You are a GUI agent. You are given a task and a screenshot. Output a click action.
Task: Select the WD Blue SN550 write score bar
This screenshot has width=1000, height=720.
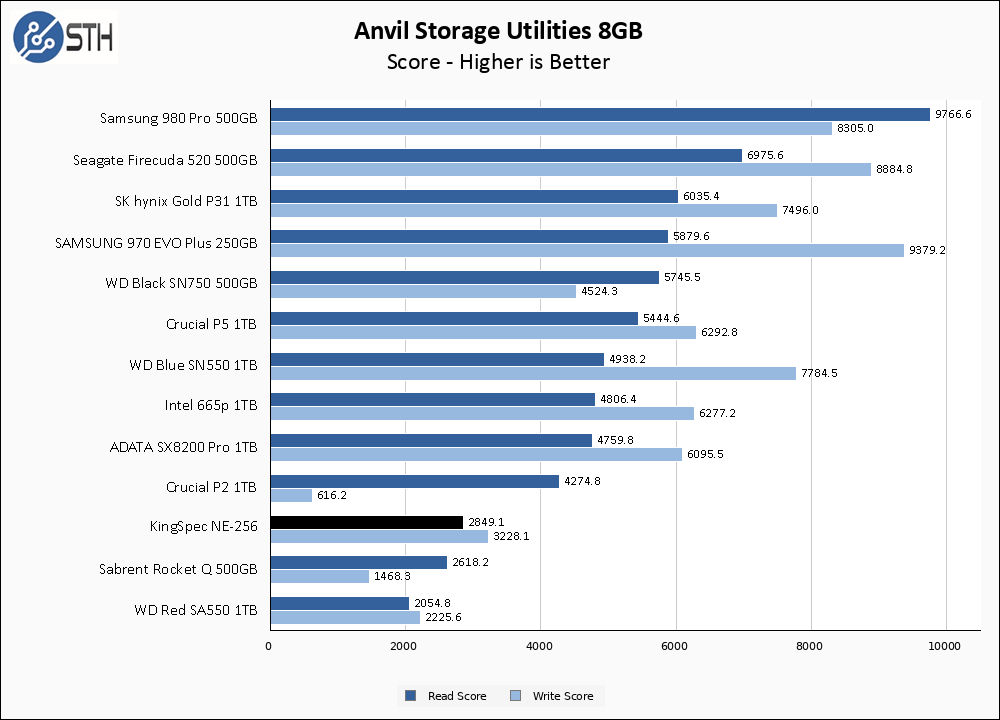(532, 373)
